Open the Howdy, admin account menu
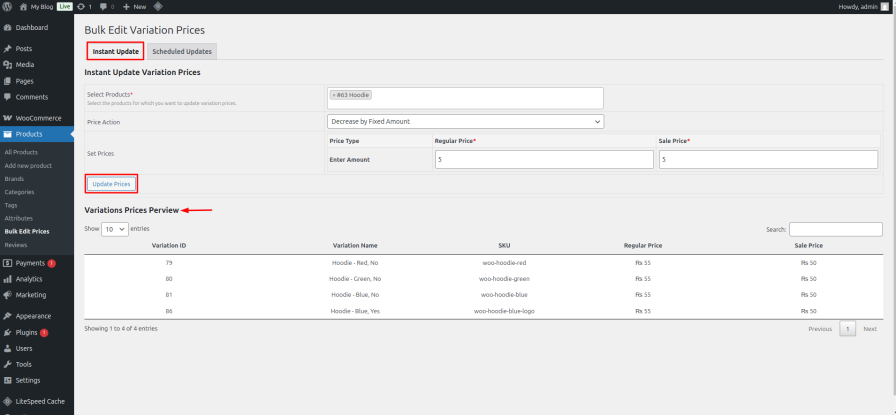The image size is (896, 415). [x=860, y=6]
